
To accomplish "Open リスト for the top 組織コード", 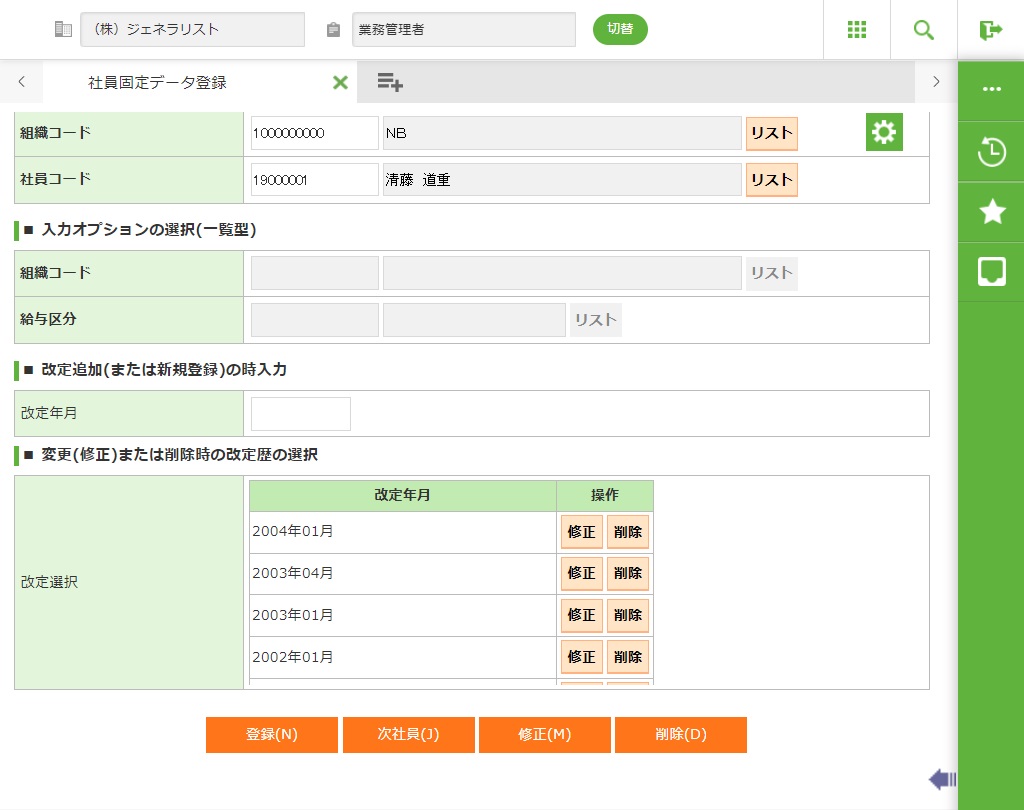I will click(771, 133).
